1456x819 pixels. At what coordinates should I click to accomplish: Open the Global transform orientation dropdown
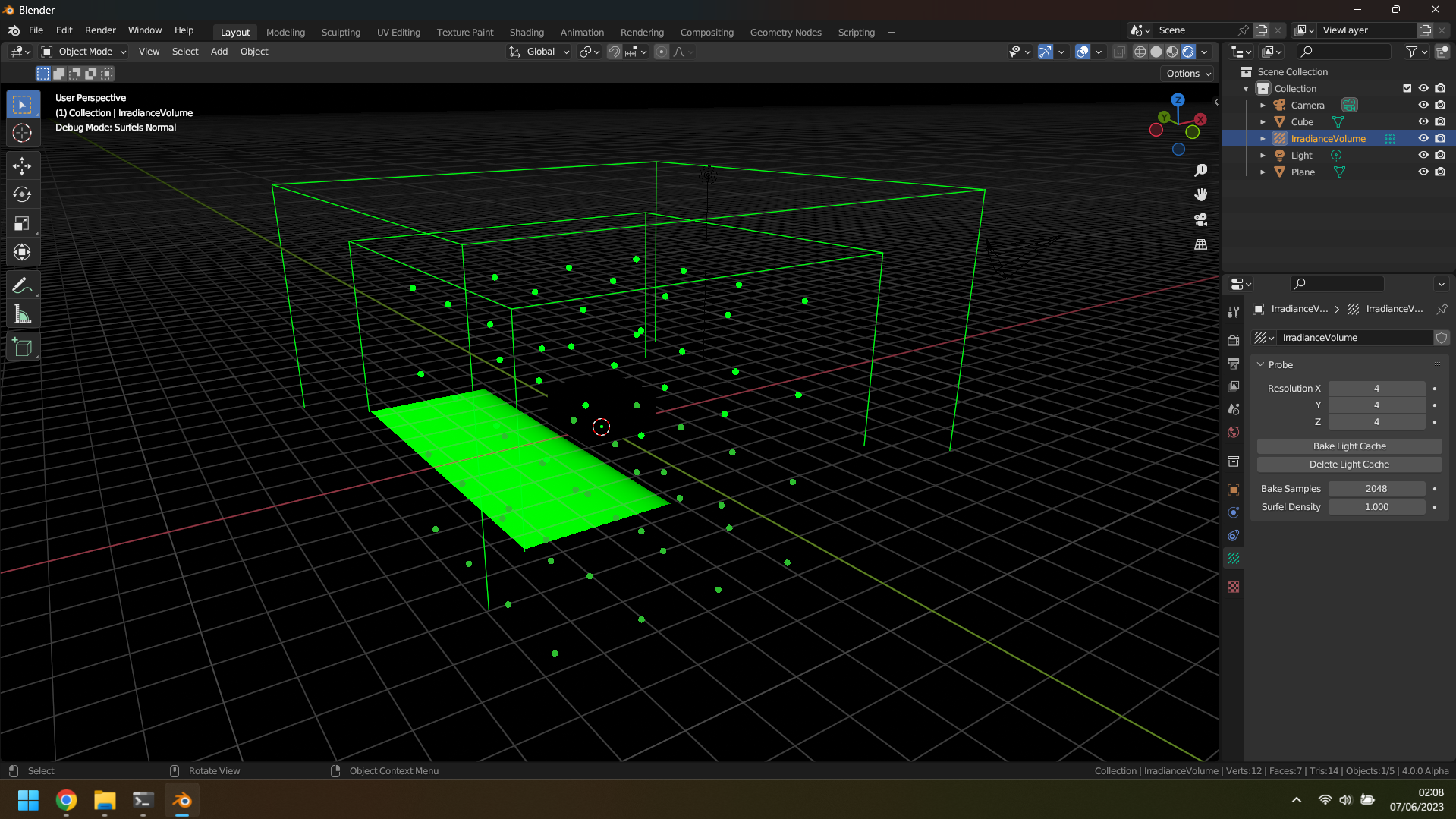[540, 52]
